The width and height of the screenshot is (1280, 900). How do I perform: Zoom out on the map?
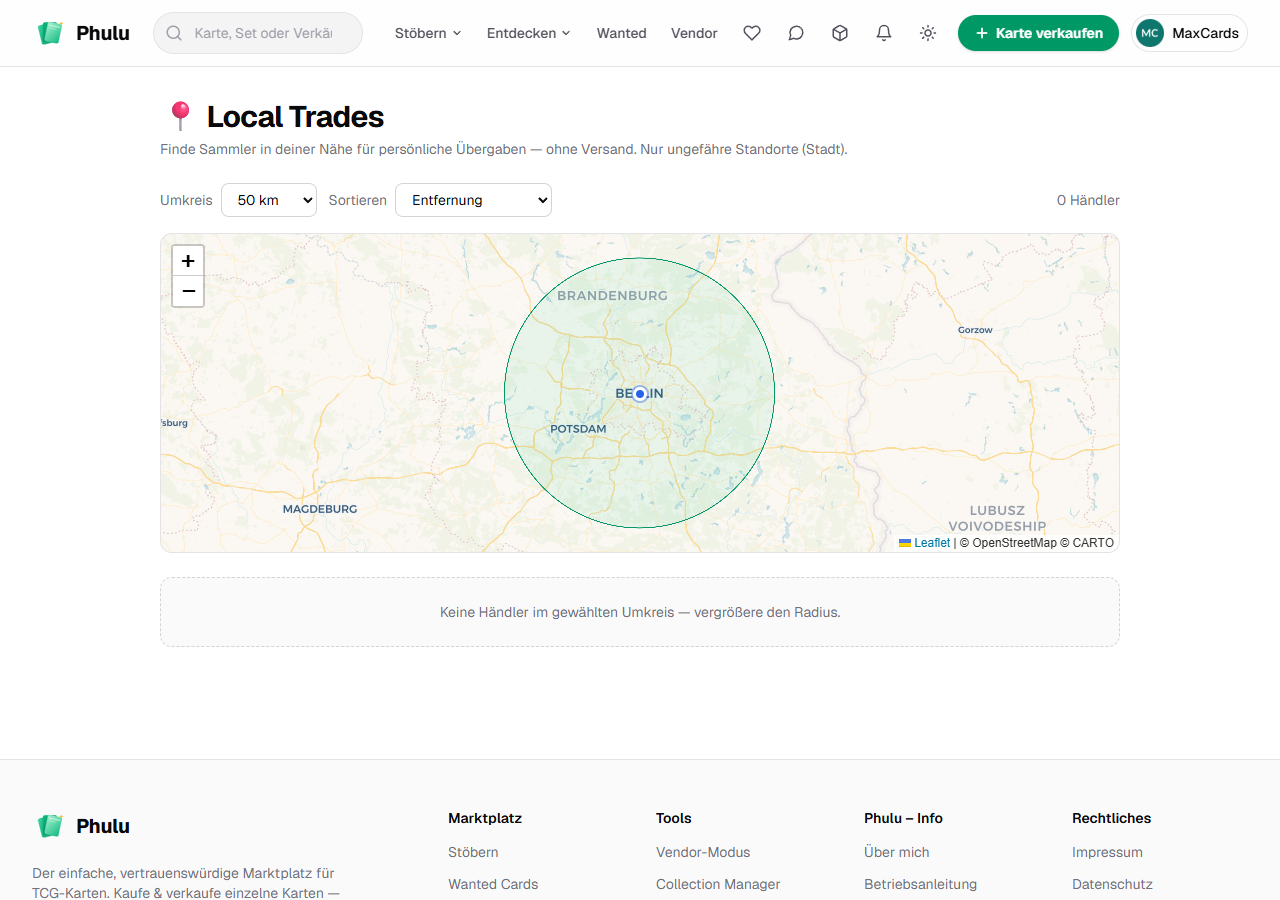188,291
